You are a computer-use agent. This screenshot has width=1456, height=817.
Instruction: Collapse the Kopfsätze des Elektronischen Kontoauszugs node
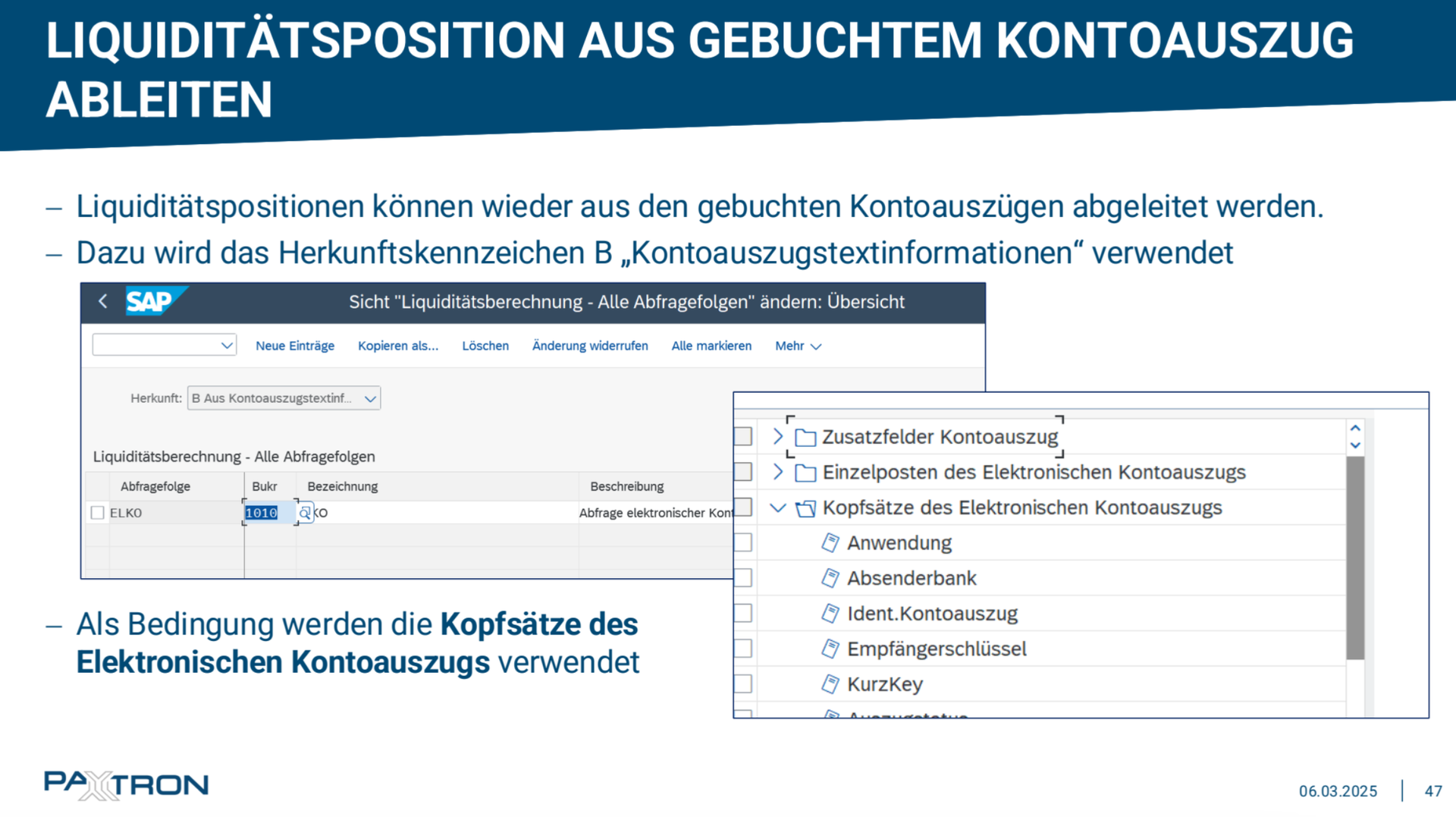pyautogui.click(x=777, y=508)
